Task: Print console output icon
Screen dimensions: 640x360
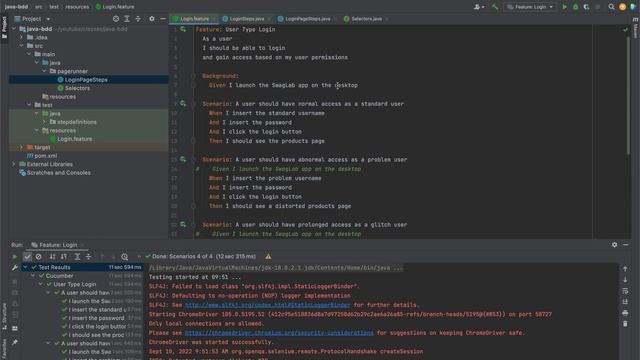Action: (x=625, y=313)
